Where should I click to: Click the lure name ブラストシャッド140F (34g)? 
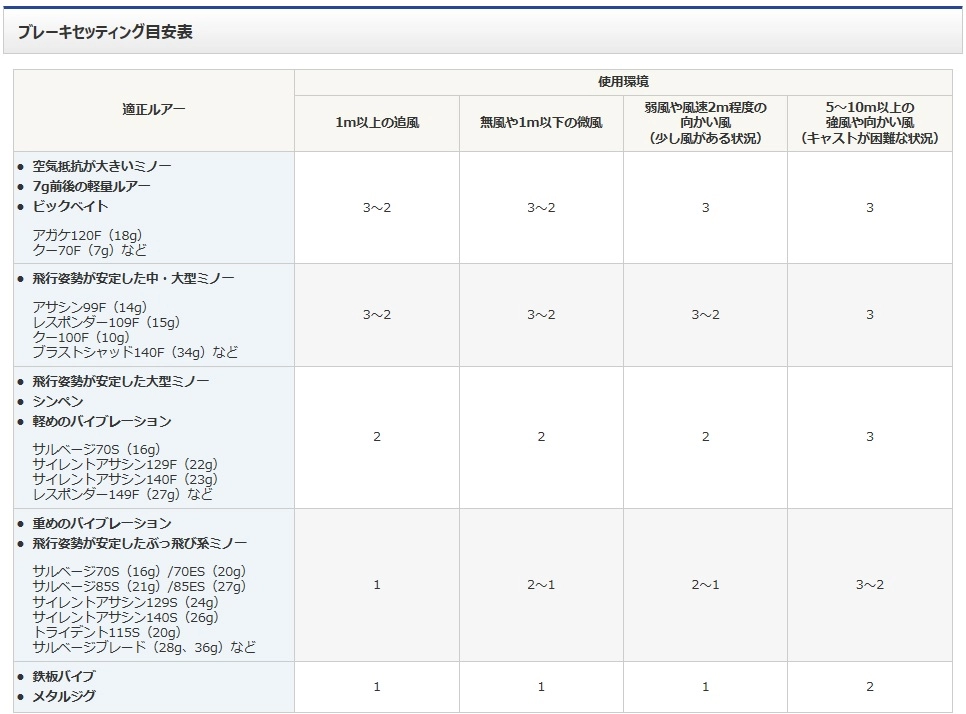(118, 352)
